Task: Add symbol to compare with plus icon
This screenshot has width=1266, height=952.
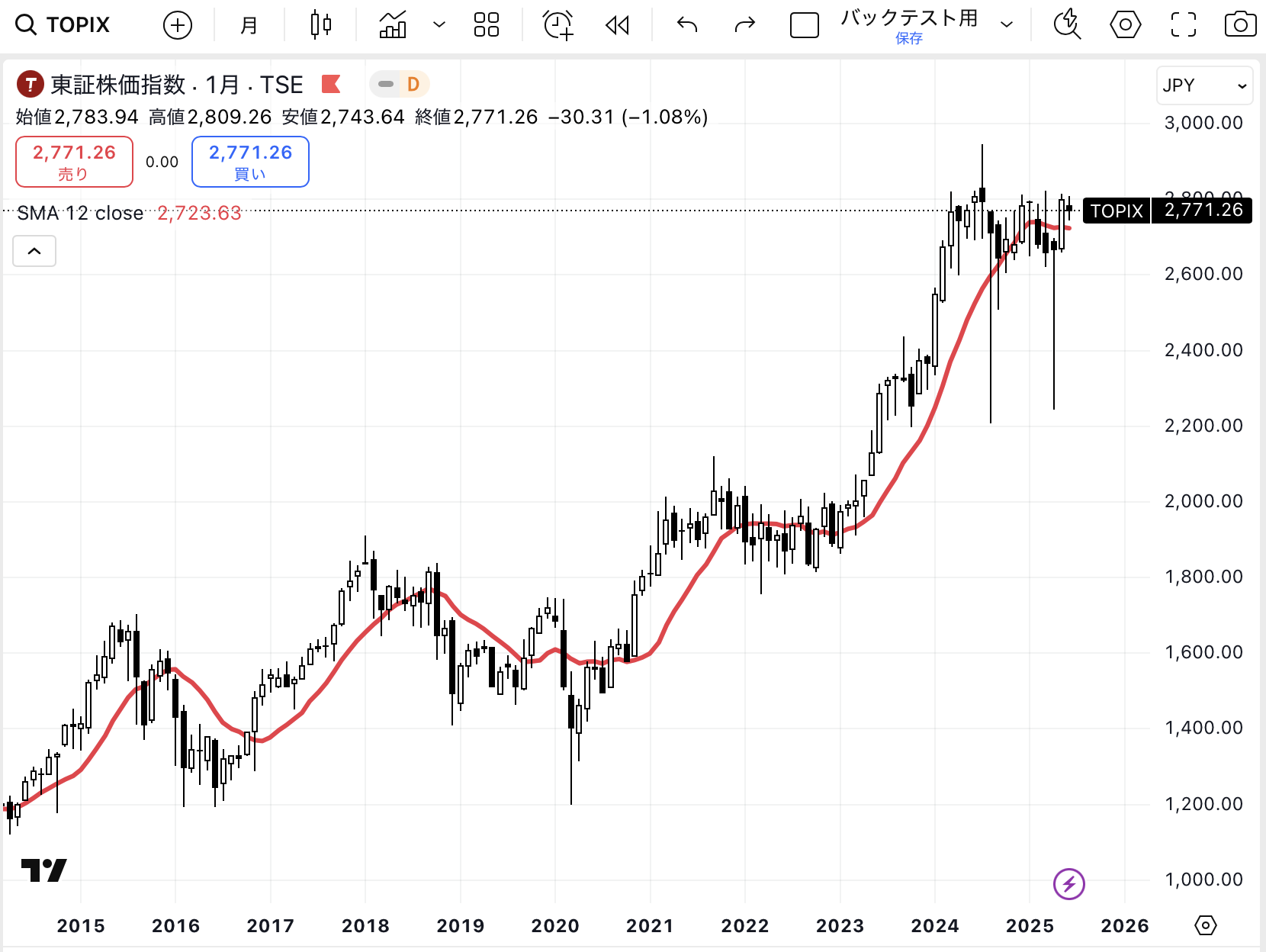Action: click(177, 25)
